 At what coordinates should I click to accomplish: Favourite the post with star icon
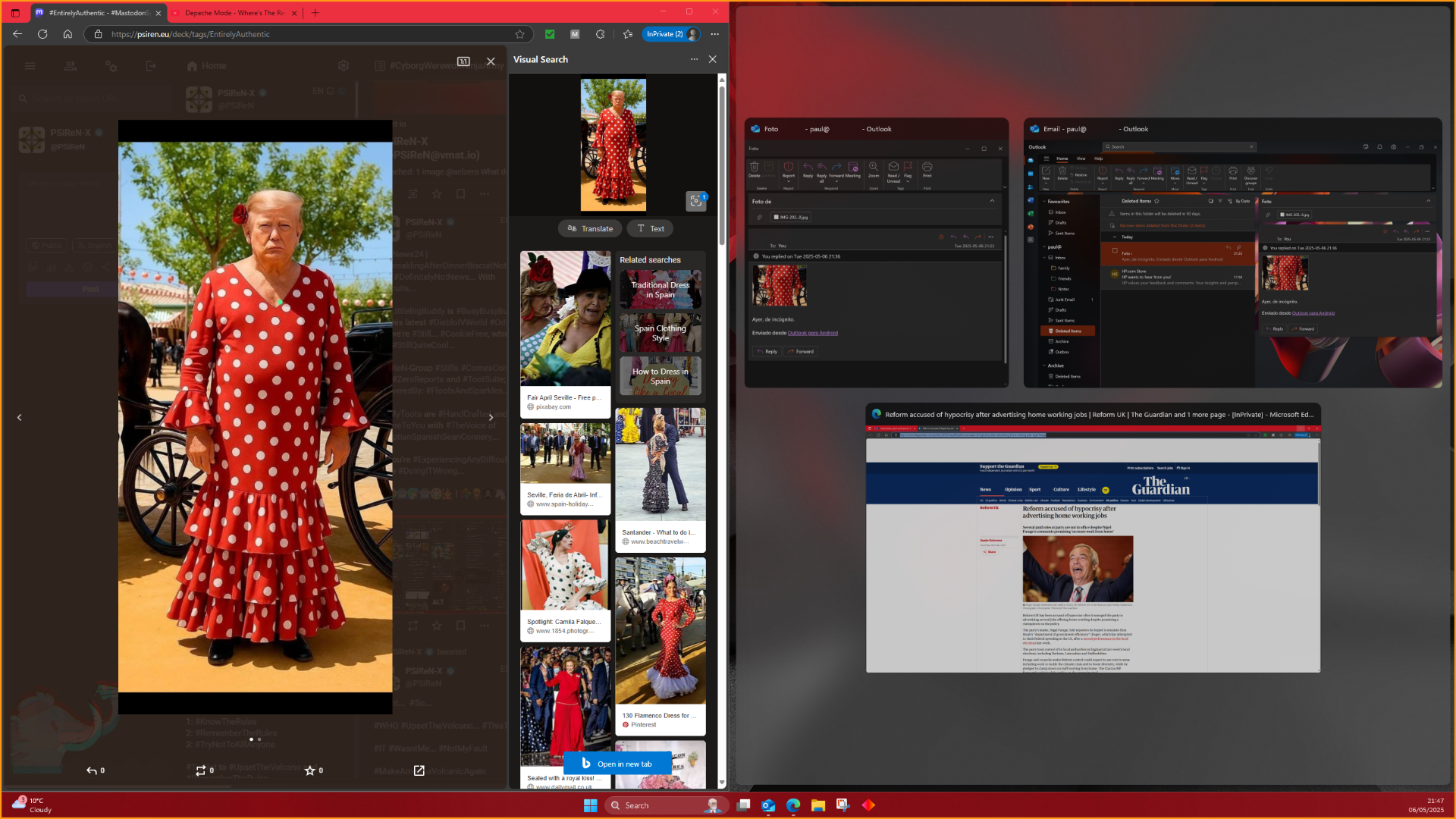314,770
